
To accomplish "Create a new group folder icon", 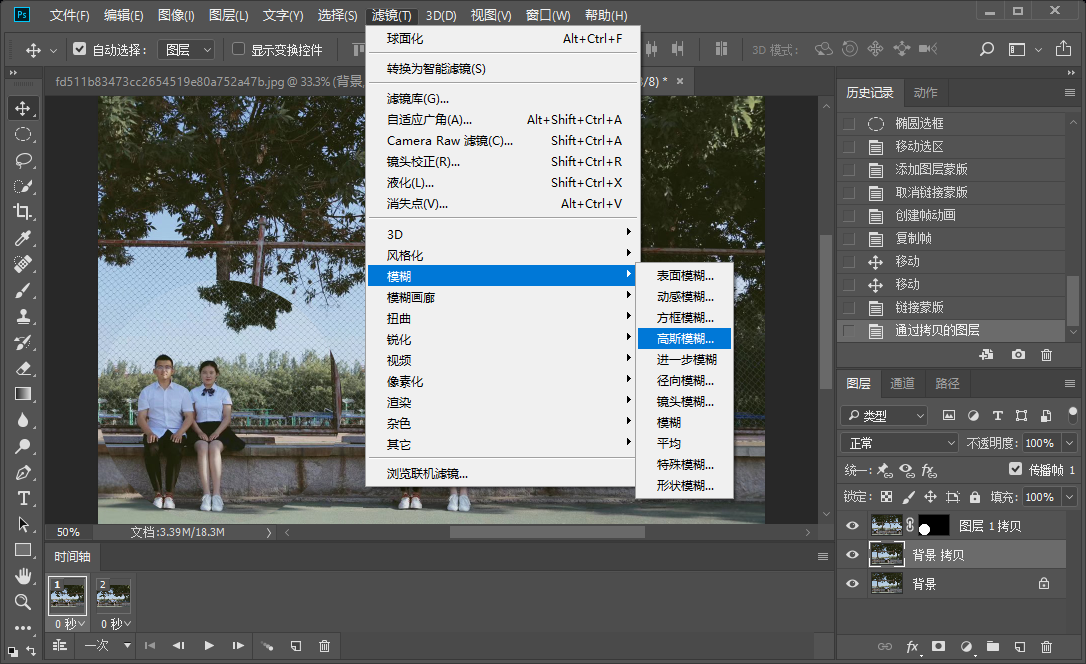I will (x=992, y=647).
